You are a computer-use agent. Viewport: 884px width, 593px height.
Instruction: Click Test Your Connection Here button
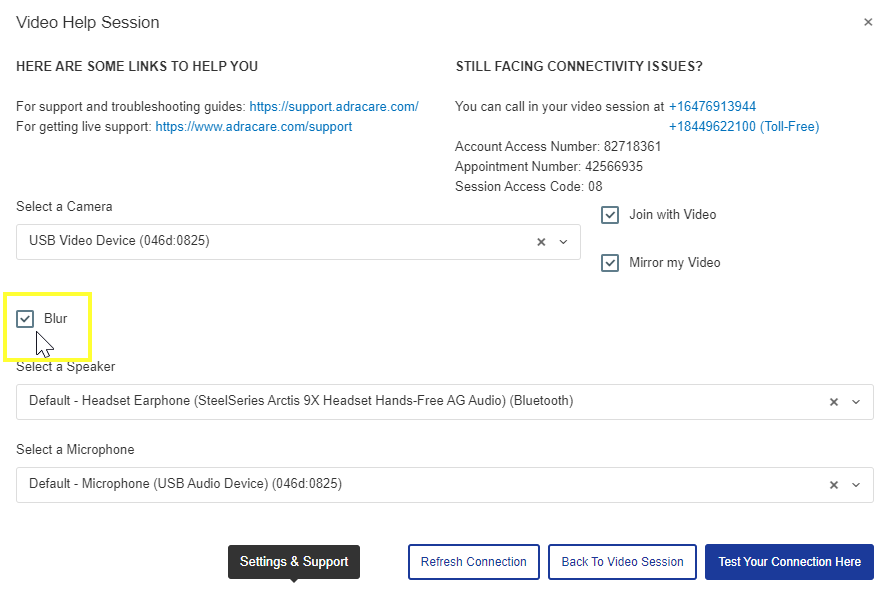[x=789, y=561]
